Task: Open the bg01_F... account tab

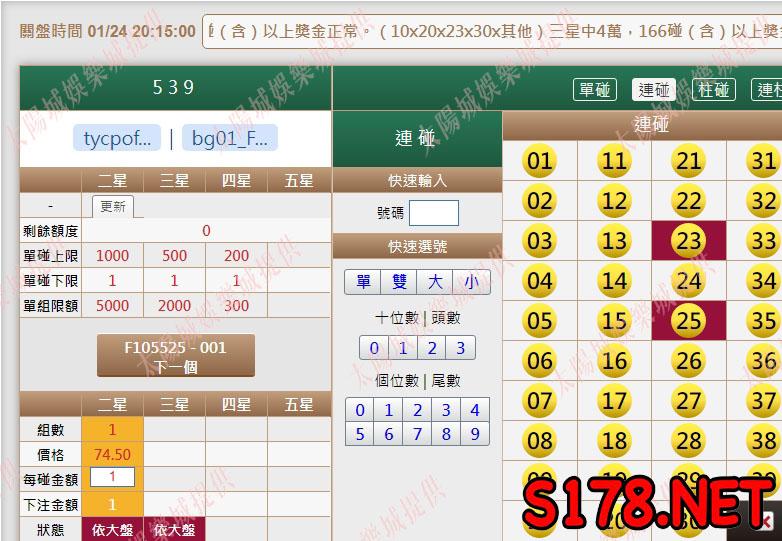Action: pyautogui.click(x=230, y=138)
